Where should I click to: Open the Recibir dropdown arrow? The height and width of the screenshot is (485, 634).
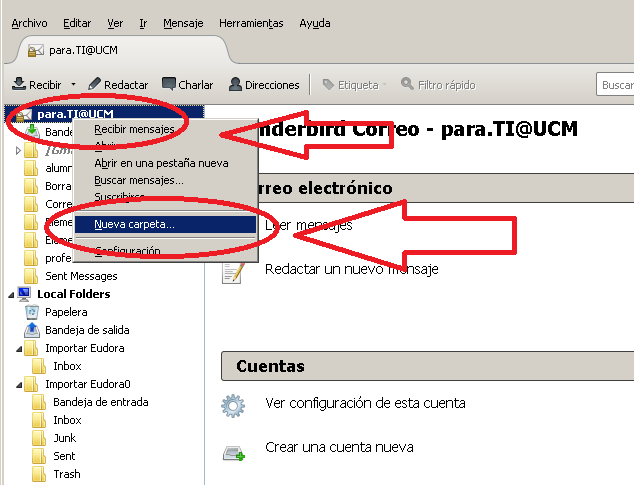[73, 85]
